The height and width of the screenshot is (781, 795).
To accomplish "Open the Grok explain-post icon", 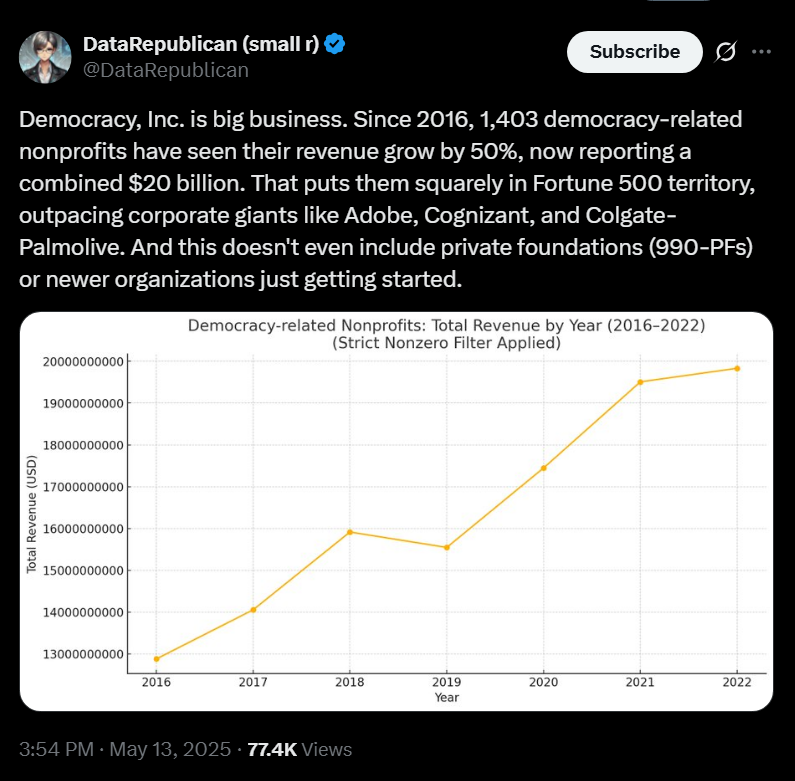I will pyautogui.click(x=726, y=52).
